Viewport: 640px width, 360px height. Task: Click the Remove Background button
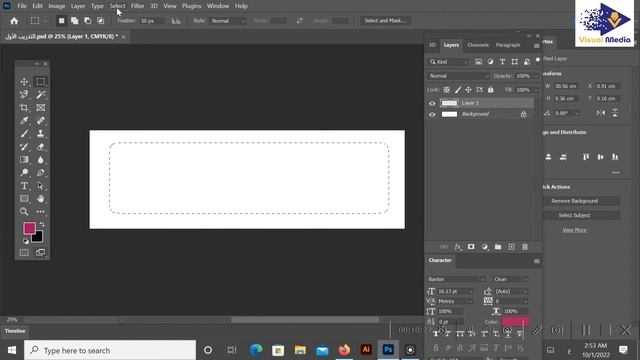point(574,201)
